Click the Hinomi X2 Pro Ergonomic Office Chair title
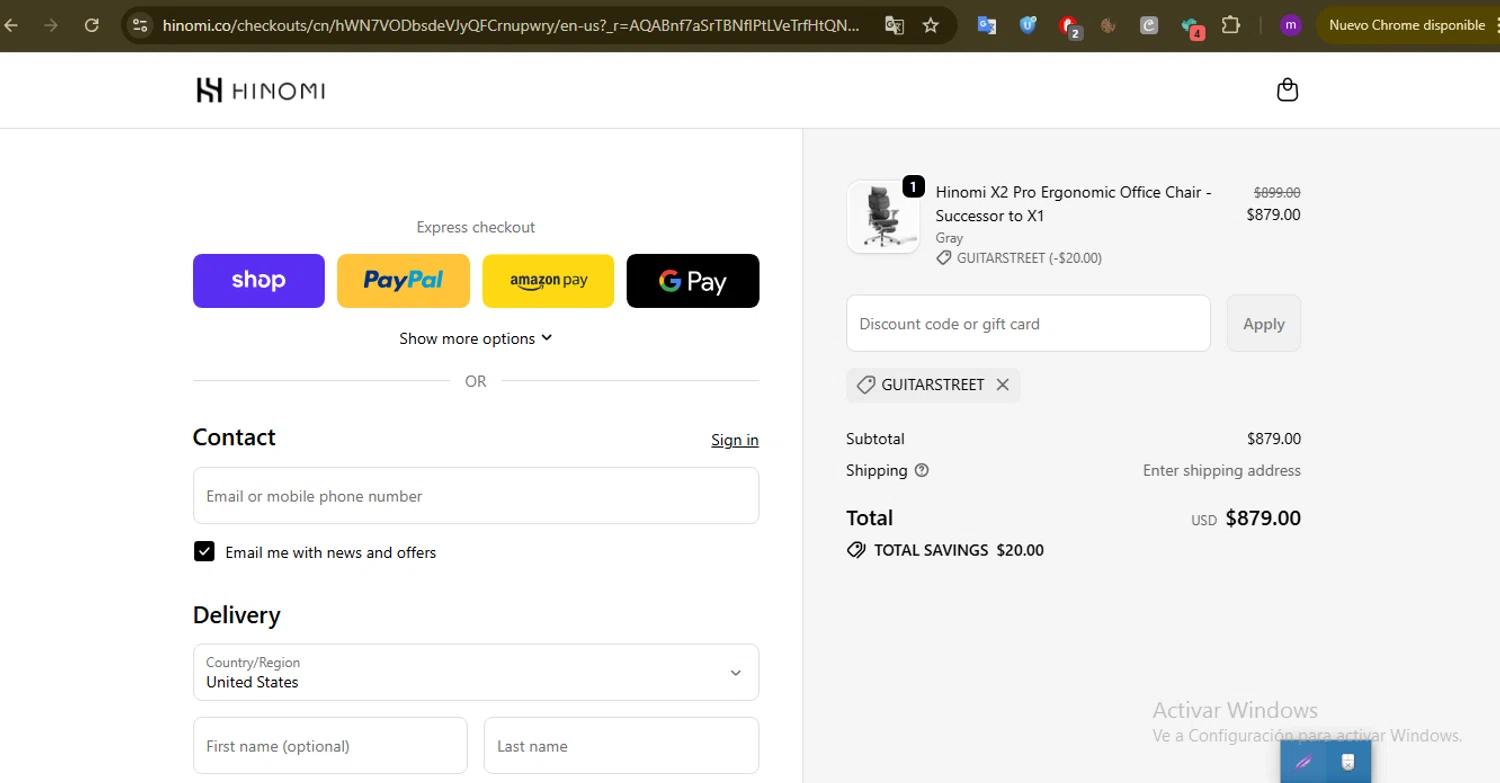This screenshot has height=783, width=1500. point(1074,204)
